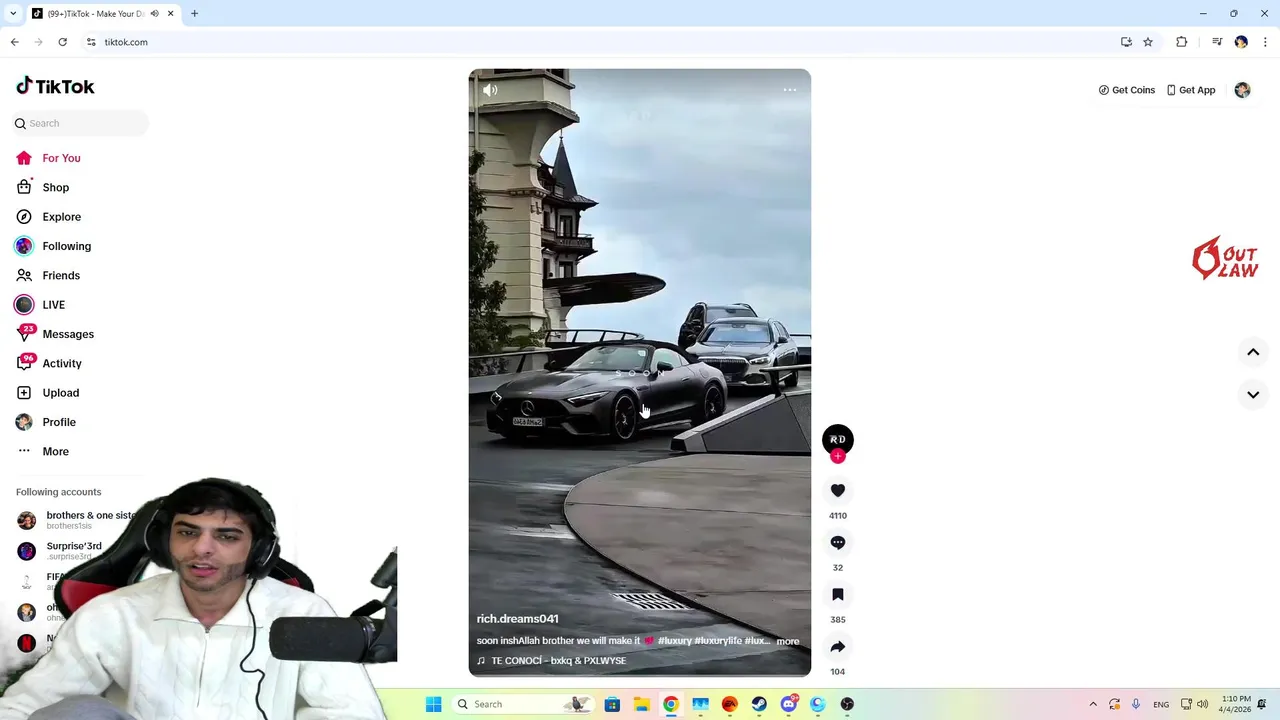Follow creator via the red plus badge
Image resolution: width=1280 pixels, height=720 pixels.
[838, 456]
